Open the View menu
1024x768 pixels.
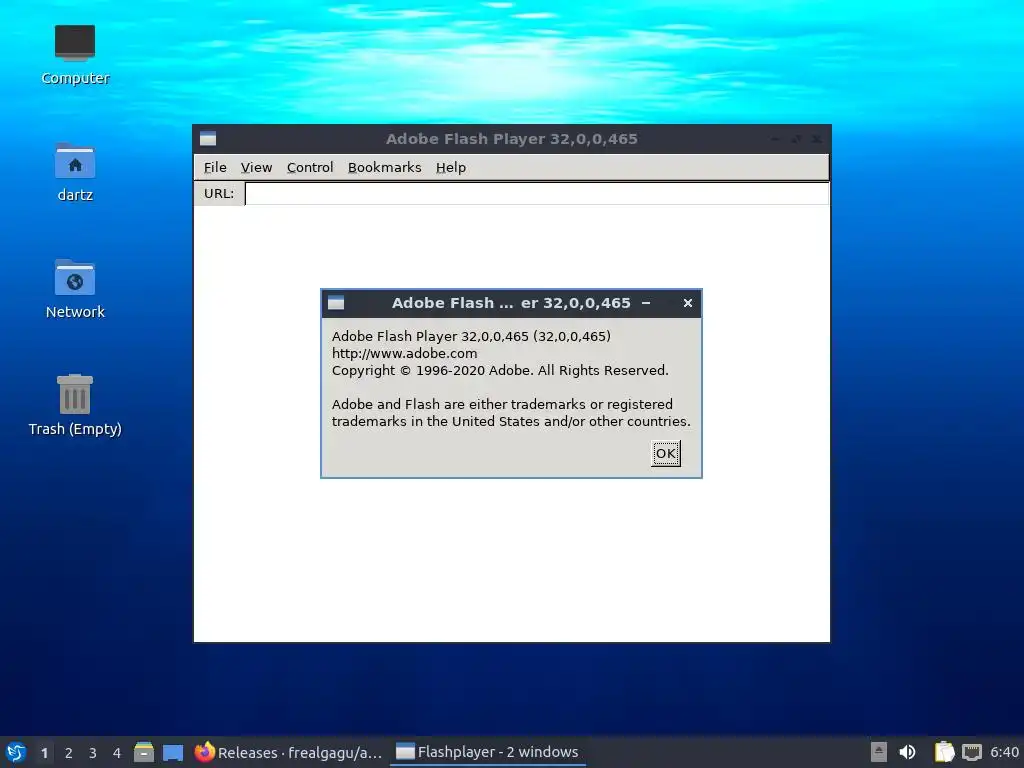pos(256,167)
